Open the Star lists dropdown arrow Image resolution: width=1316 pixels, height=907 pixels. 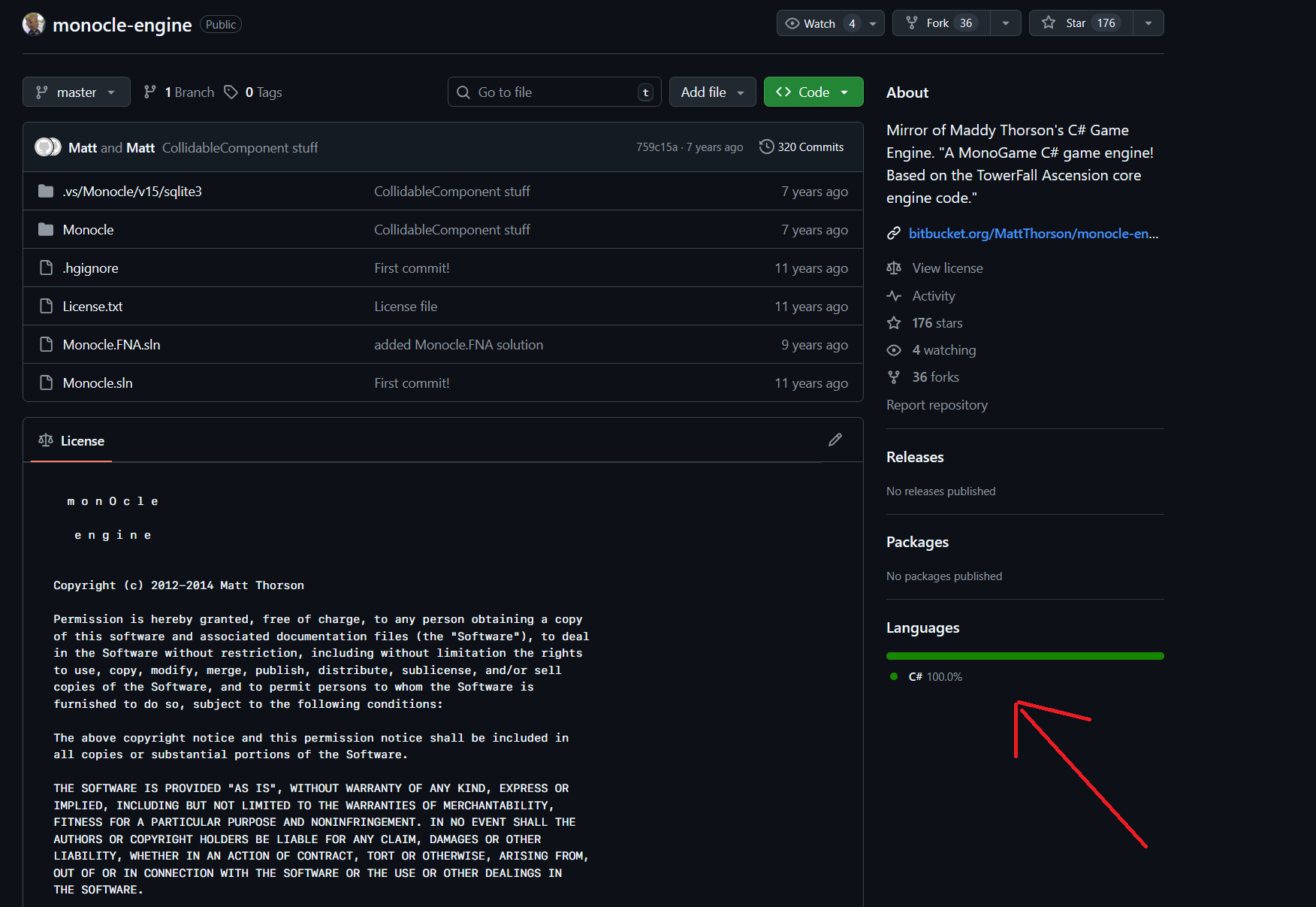coord(1148,23)
